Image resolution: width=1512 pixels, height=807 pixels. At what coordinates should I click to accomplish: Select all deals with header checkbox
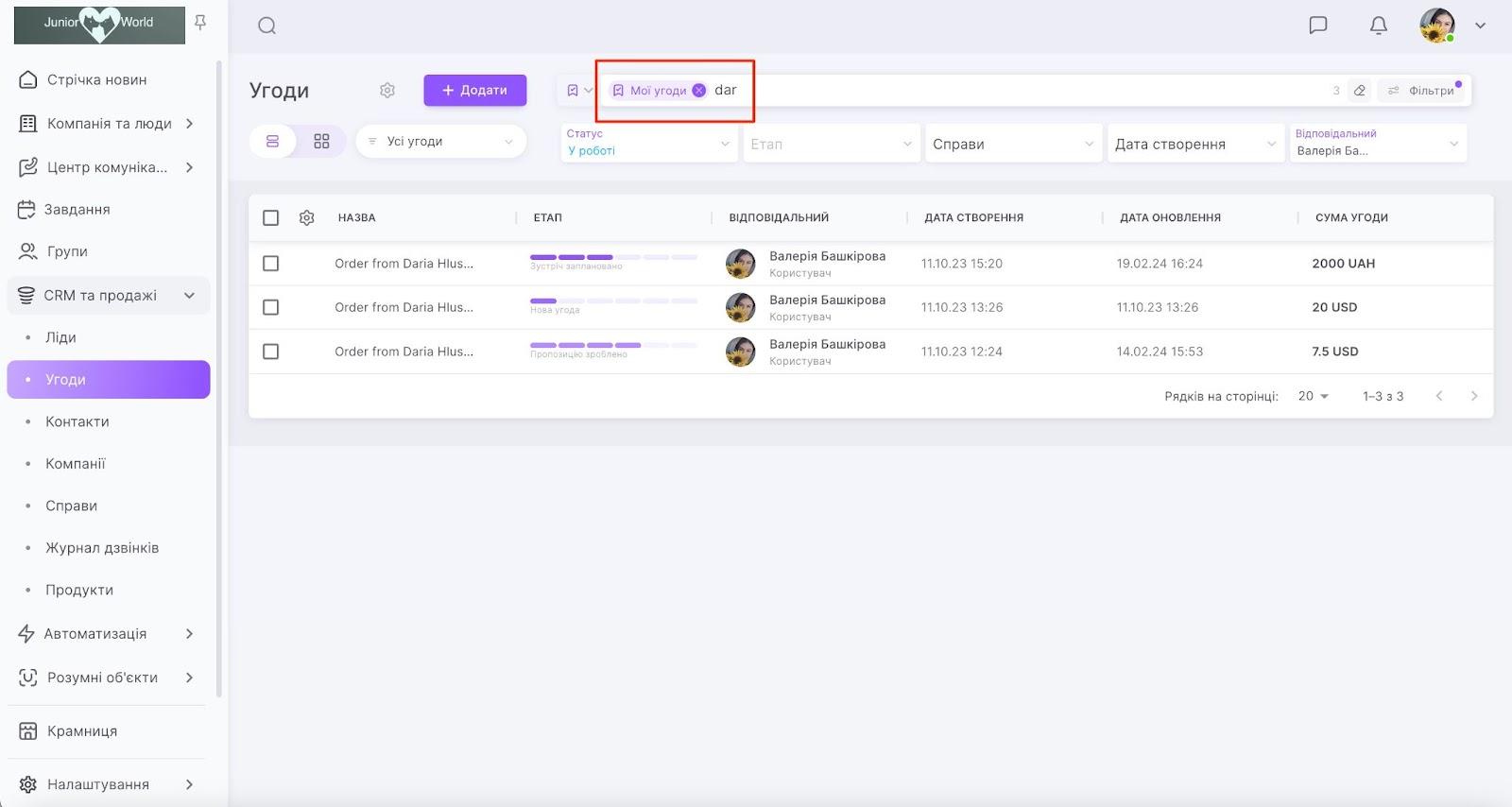(271, 218)
